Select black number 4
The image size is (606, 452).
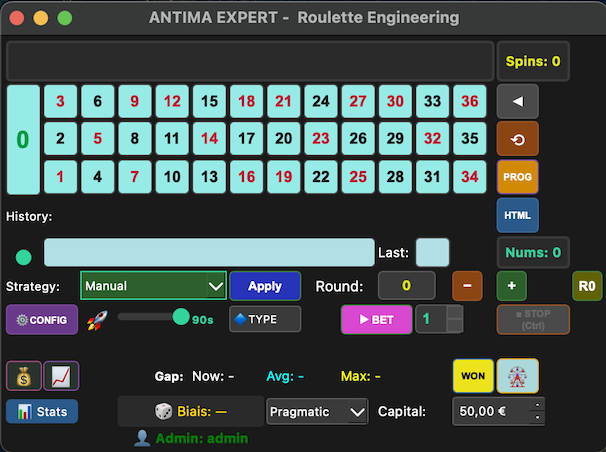point(97,177)
